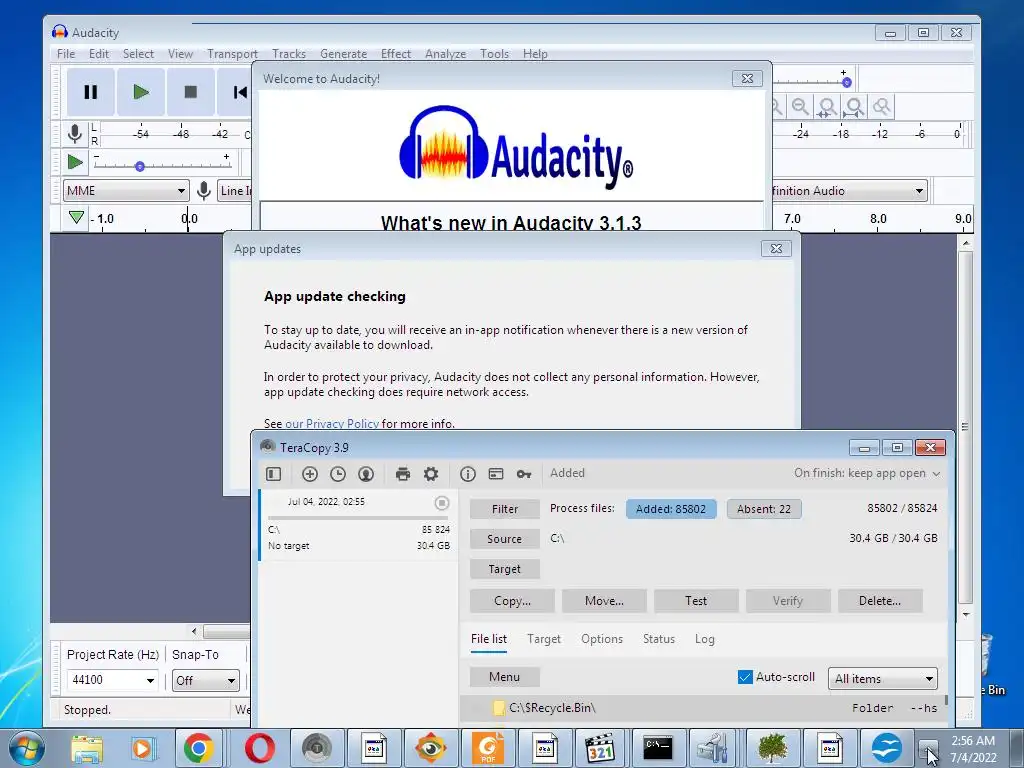Open Audacity Effect menu

tap(396, 54)
